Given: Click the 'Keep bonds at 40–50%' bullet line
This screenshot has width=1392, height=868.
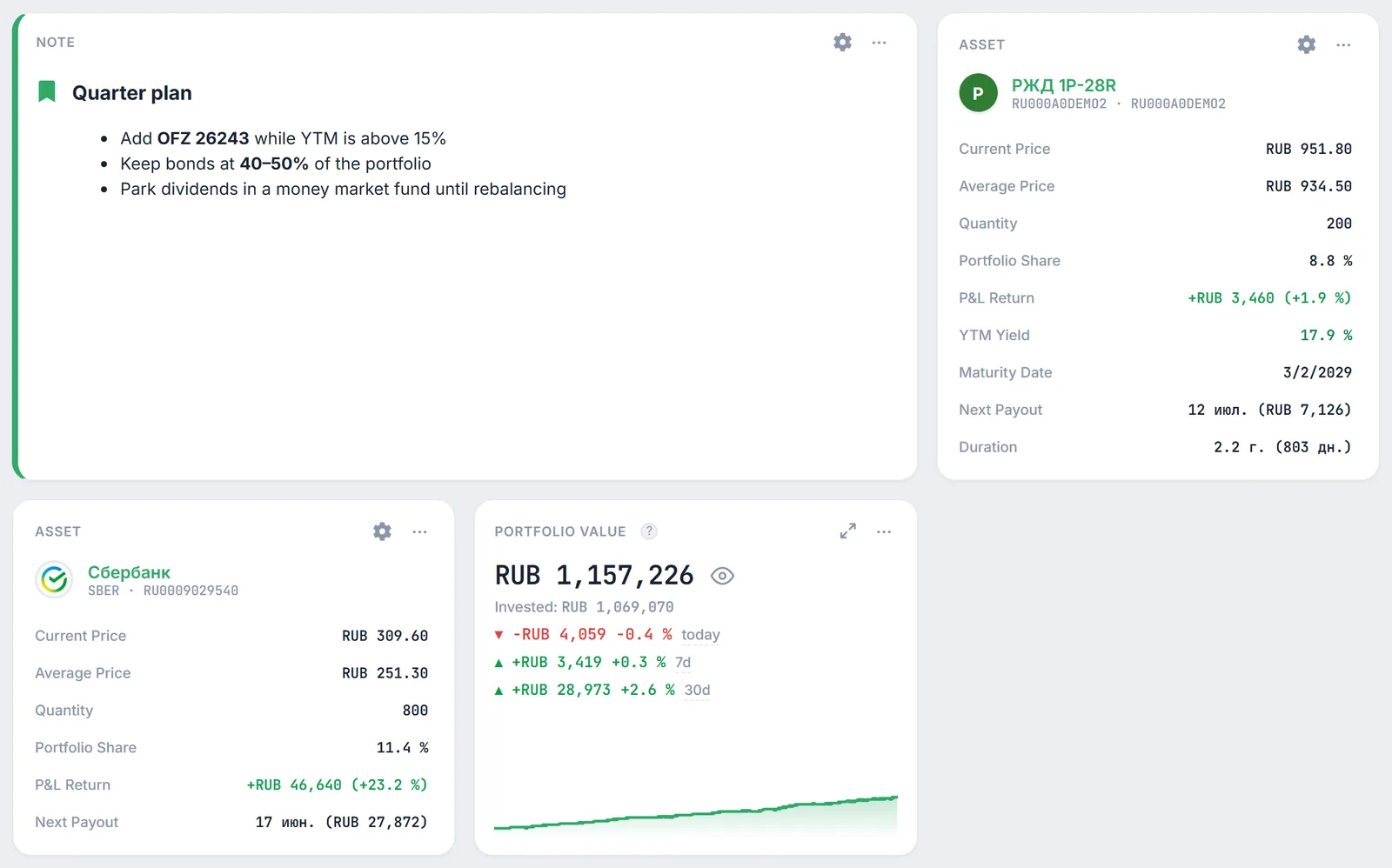Looking at the screenshot, I should click(276, 164).
